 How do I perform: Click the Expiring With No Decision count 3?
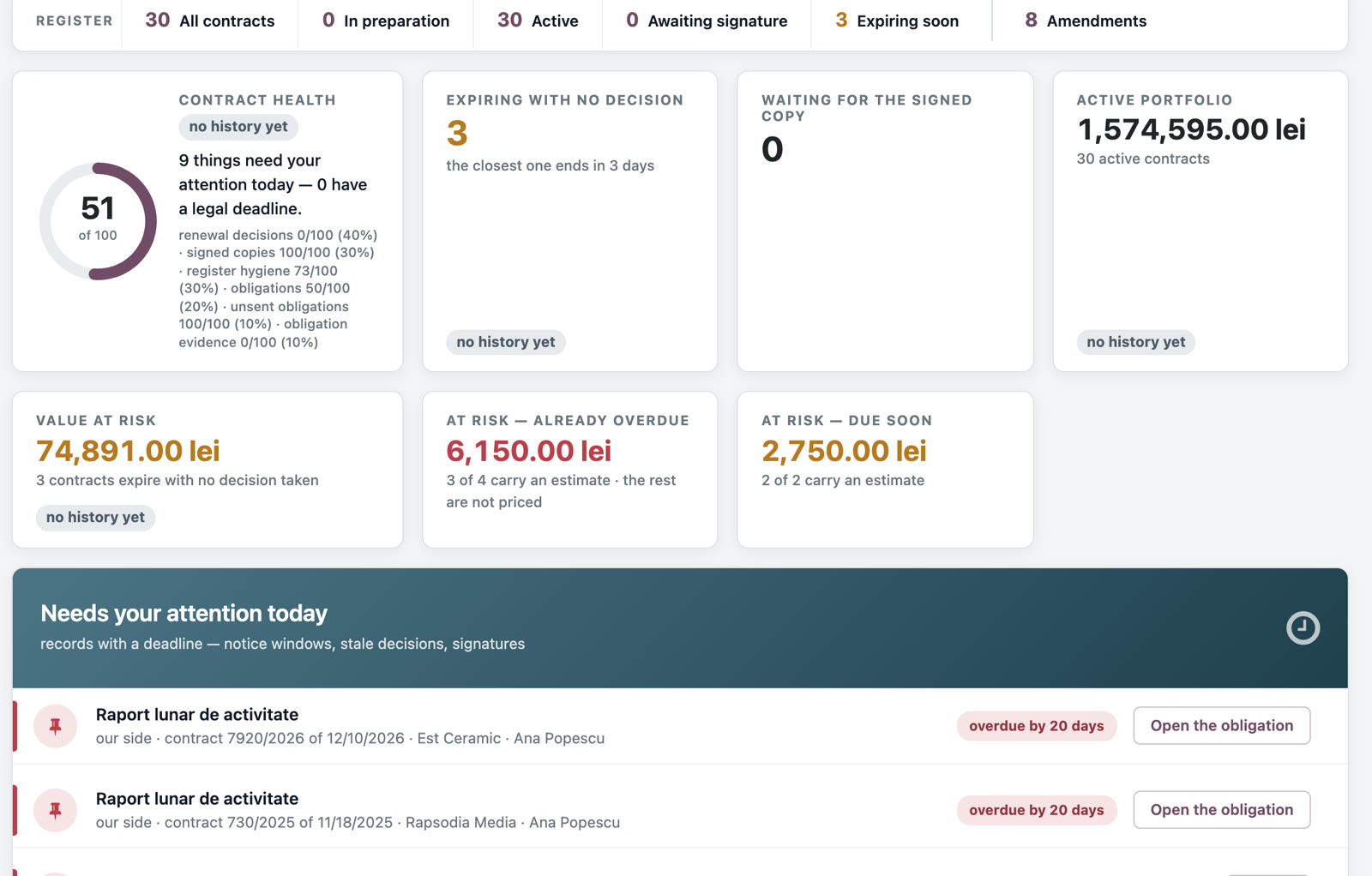click(x=457, y=134)
